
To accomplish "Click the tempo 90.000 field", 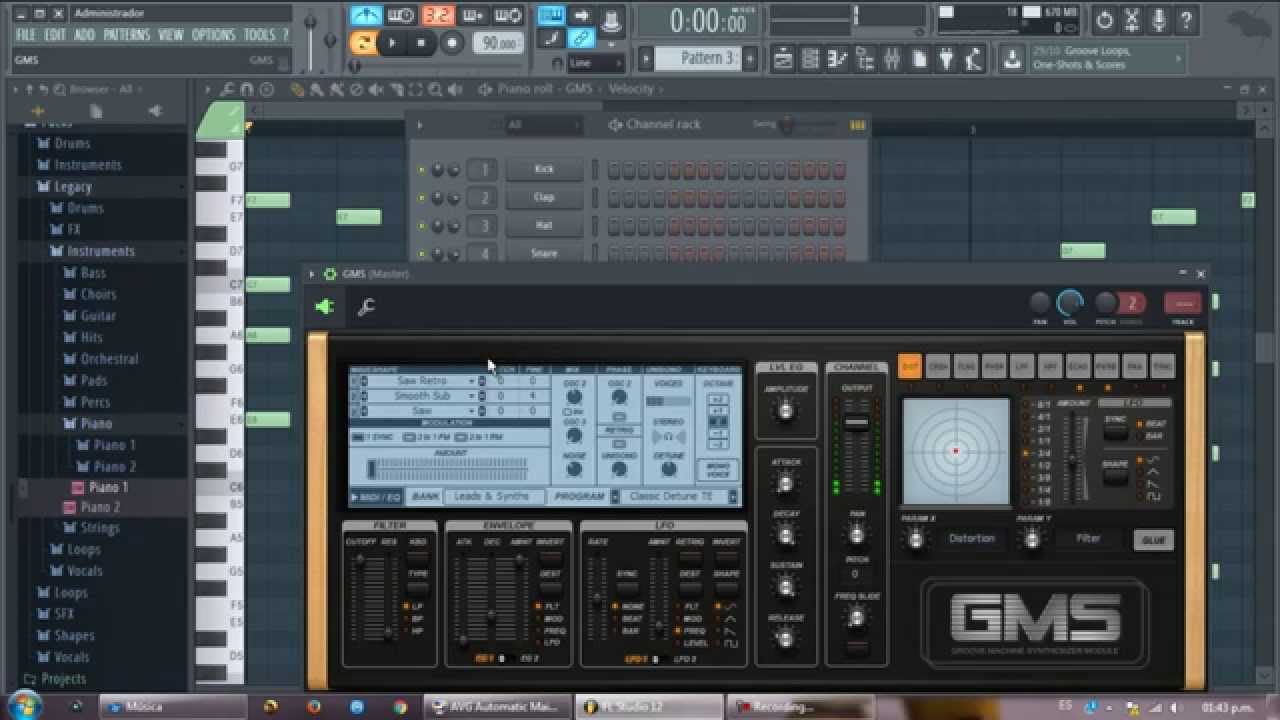I will [498, 44].
